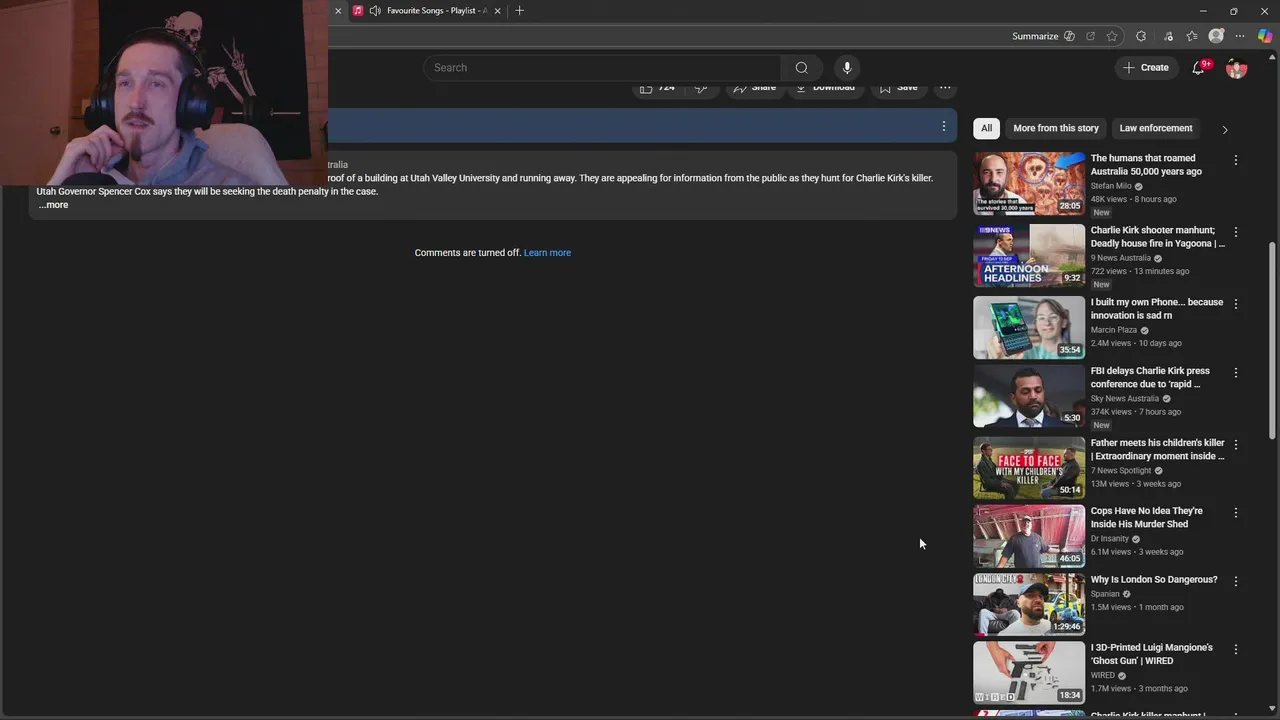Open FBI delays Charlie Kirk press conference title
Viewport: 1280px width, 720px height.
pyautogui.click(x=1150, y=377)
